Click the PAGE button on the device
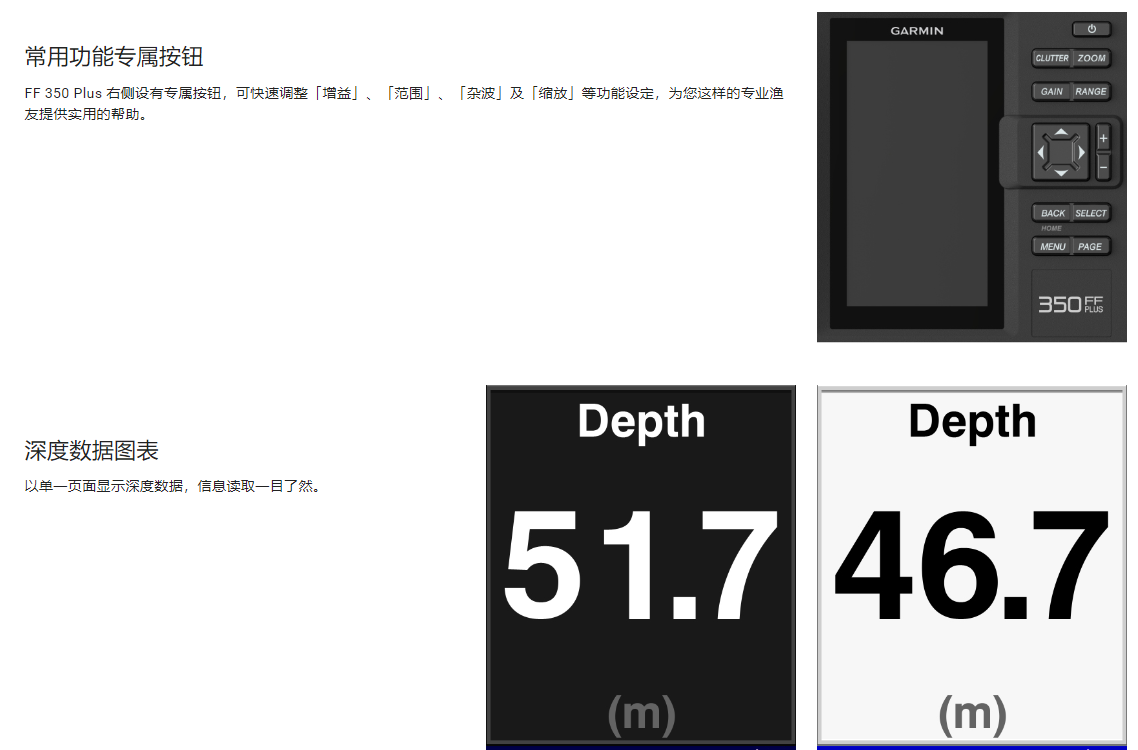 click(x=1092, y=247)
